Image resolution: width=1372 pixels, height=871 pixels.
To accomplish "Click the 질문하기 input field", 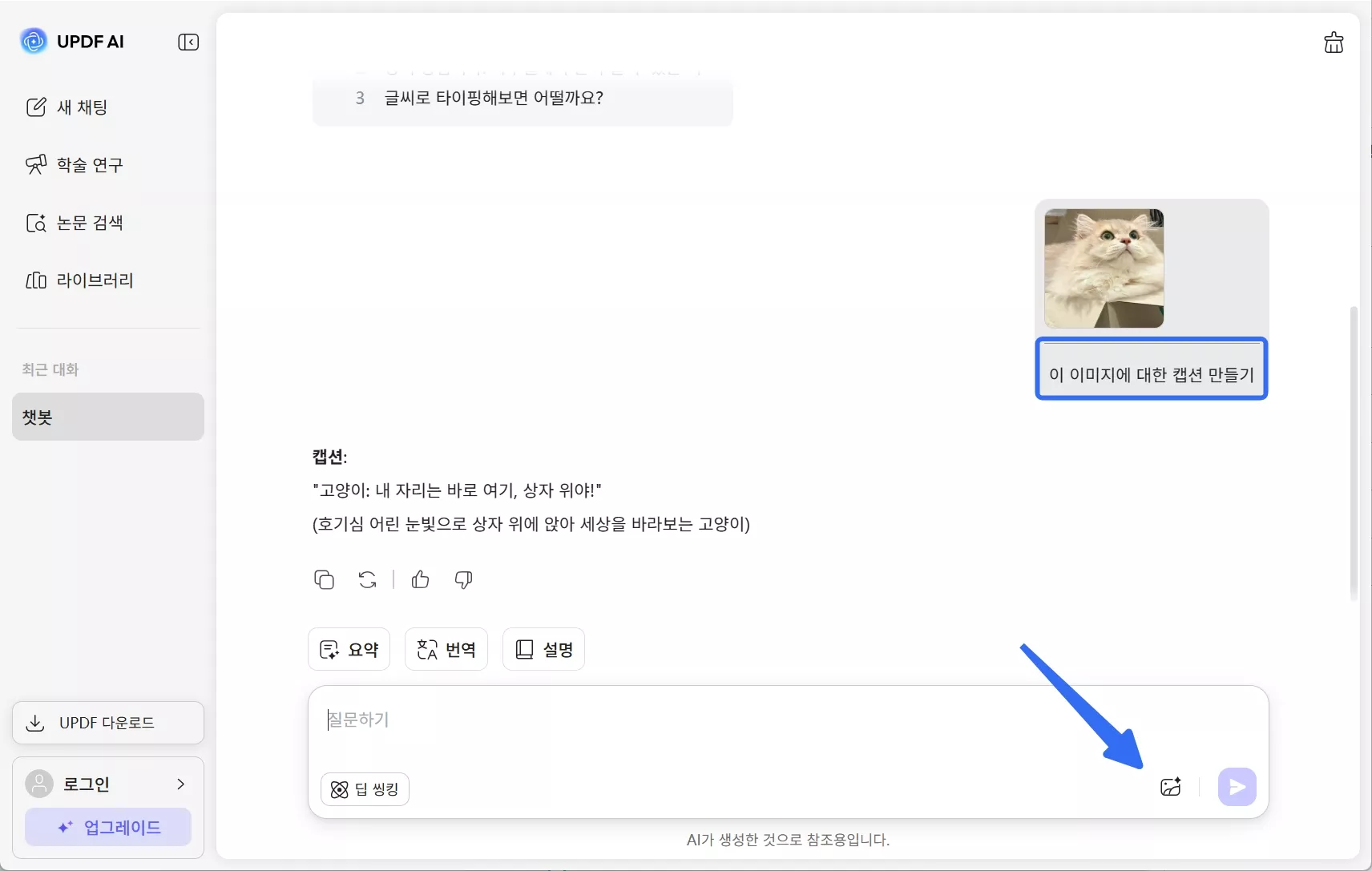I will (x=561, y=719).
